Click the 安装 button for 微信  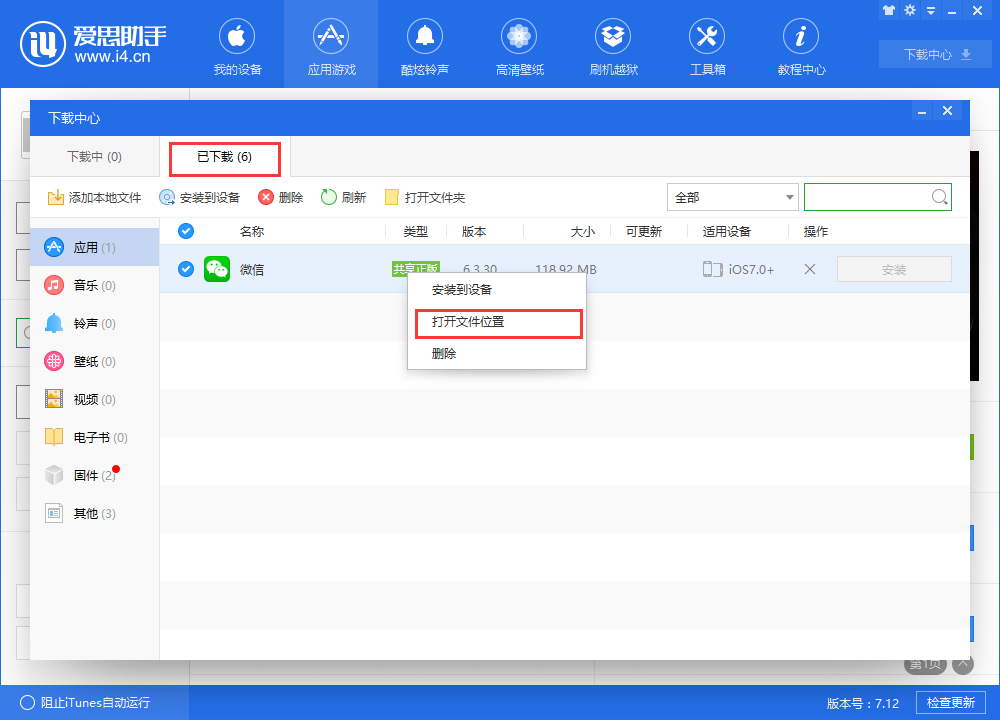coord(893,269)
